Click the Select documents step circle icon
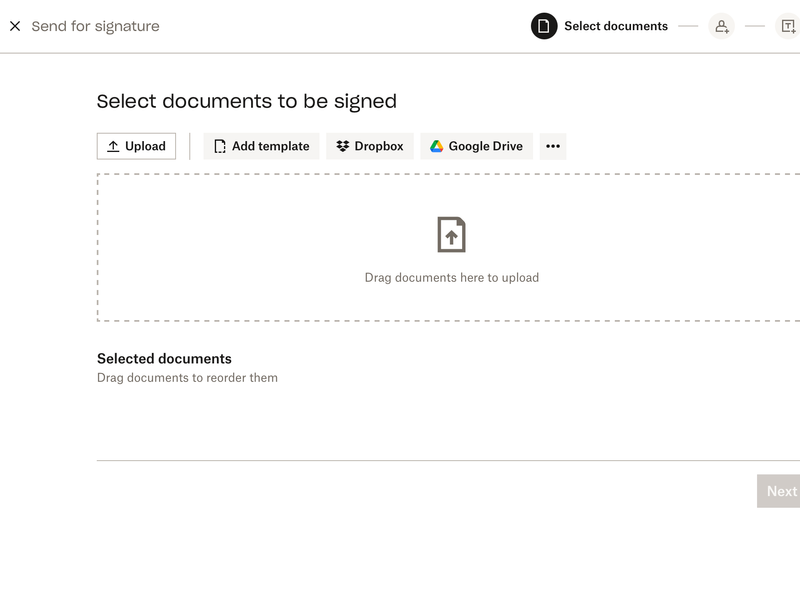800x593 pixels. (544, 27)
